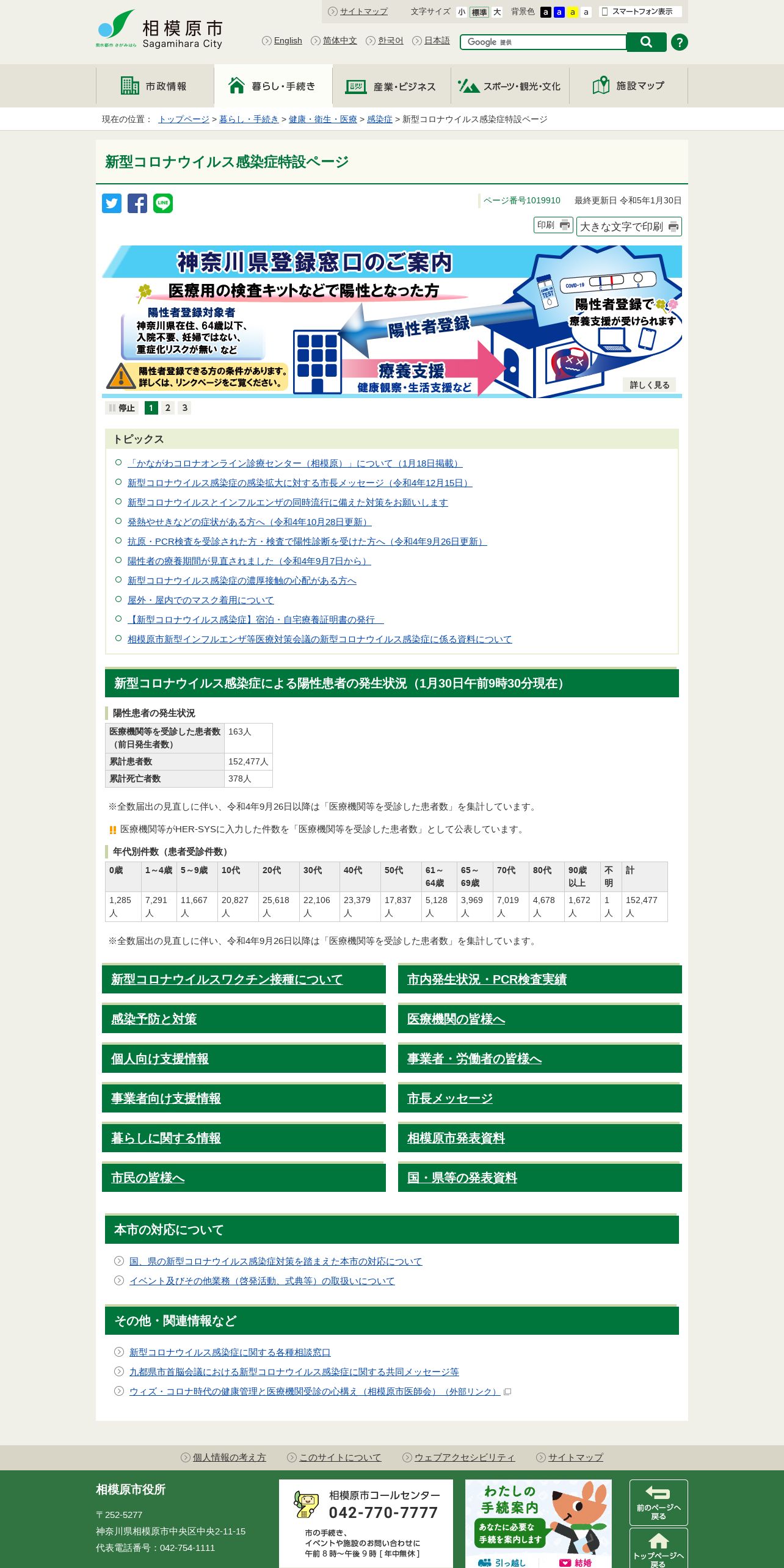
Task: Click 相模原市コールセンター banner
Action: coord(366,1523)
